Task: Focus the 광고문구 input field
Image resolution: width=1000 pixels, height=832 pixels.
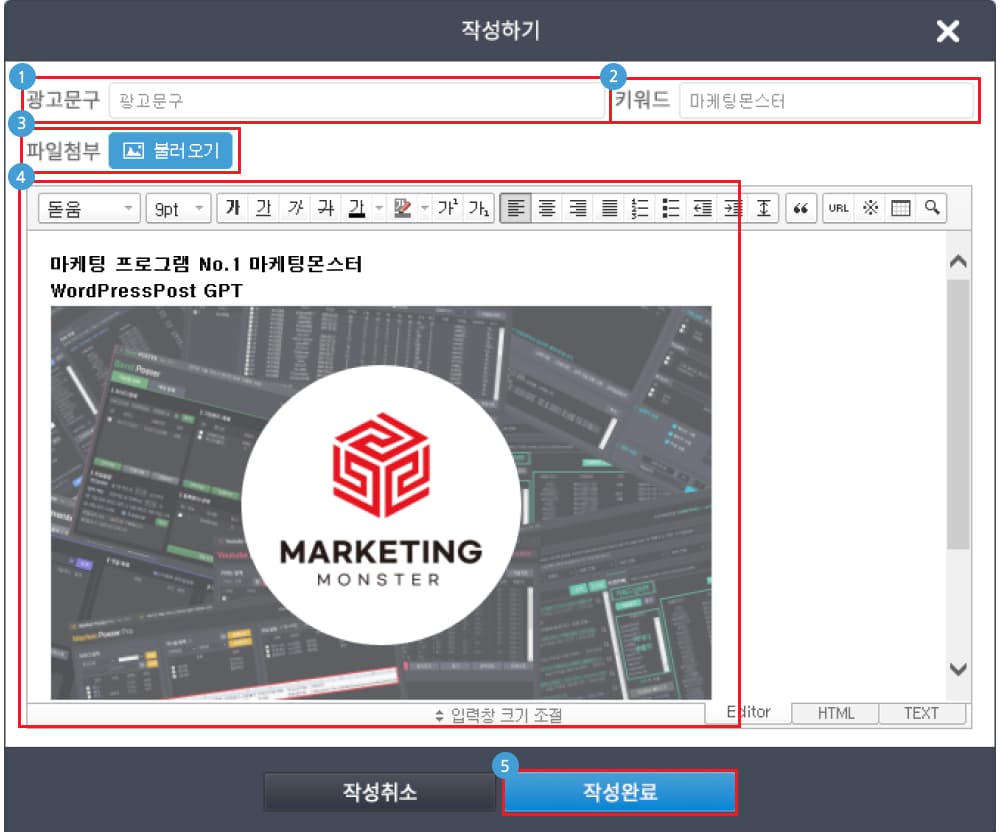Action: pos(357,101)
